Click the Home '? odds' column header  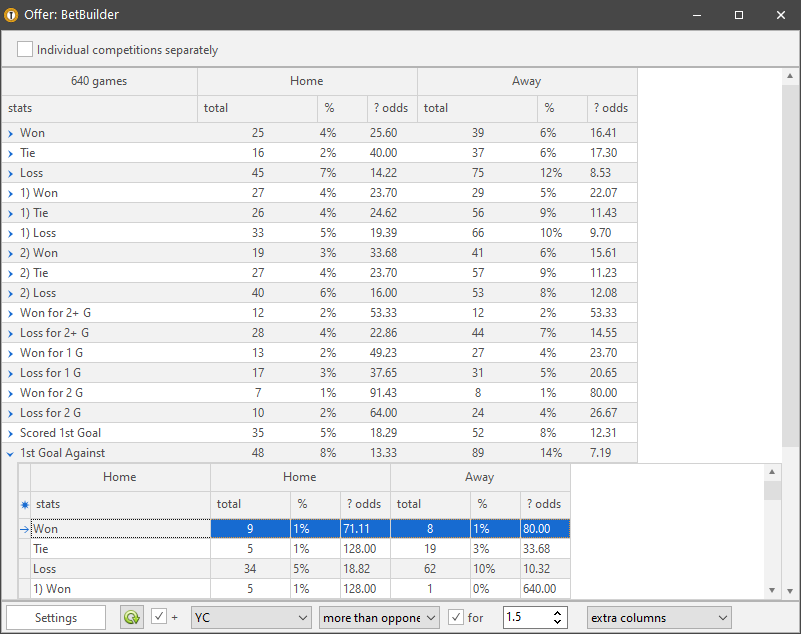click(391, 108)
